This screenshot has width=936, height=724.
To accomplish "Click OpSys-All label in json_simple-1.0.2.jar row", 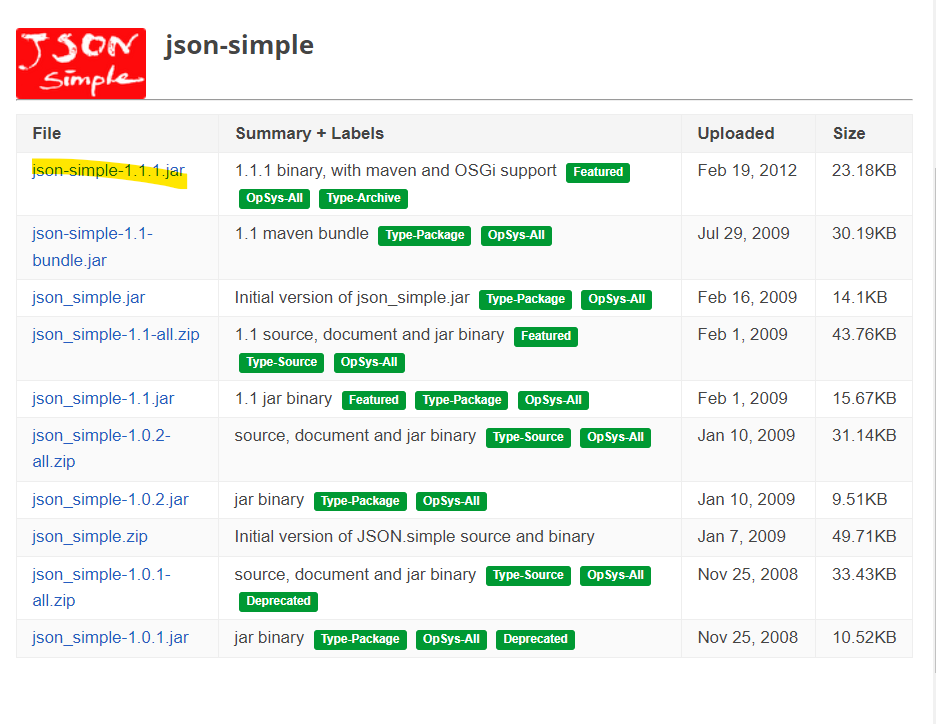I will point(451,501).
